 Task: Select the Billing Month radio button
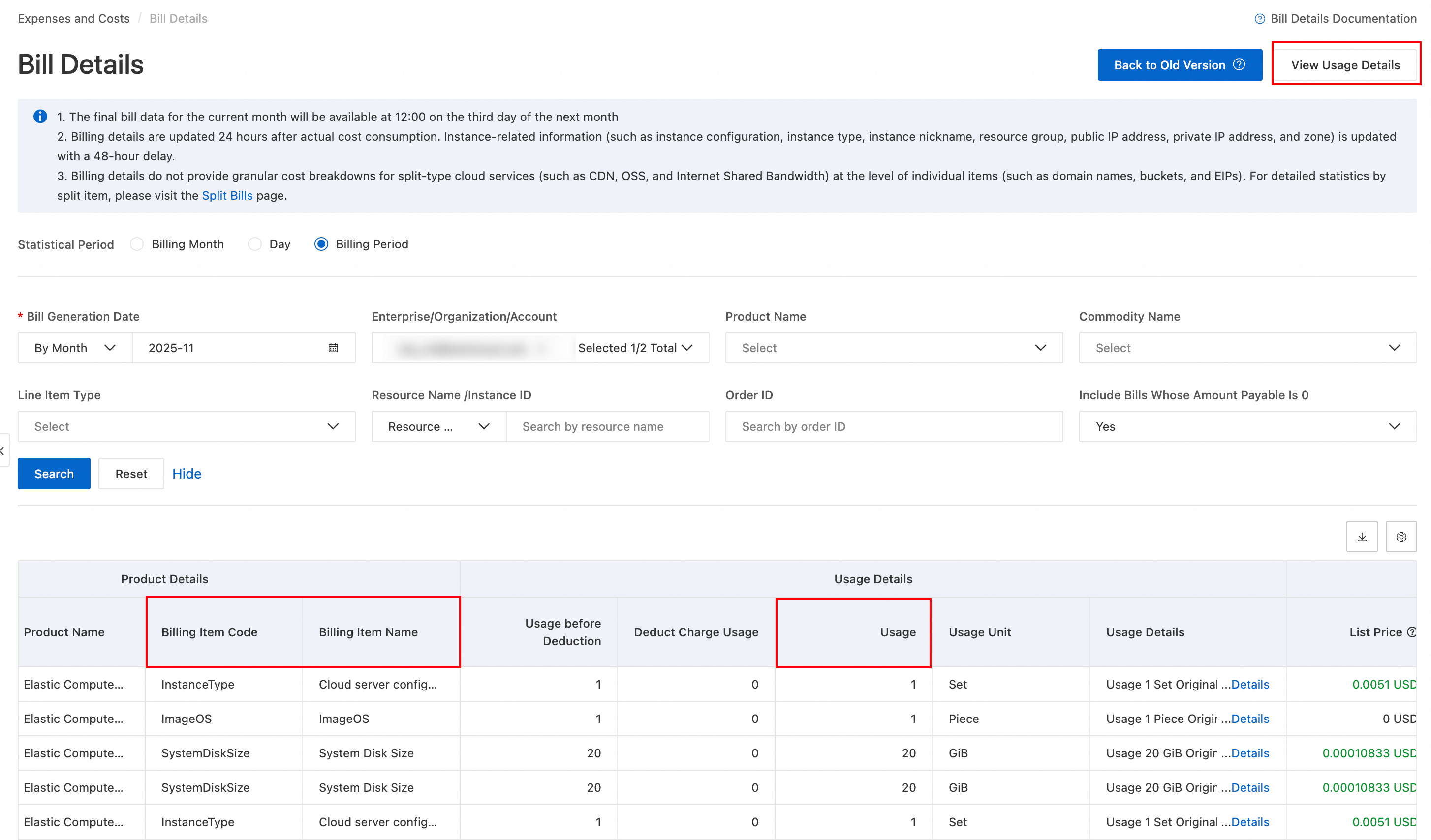[x=137, y=244]
